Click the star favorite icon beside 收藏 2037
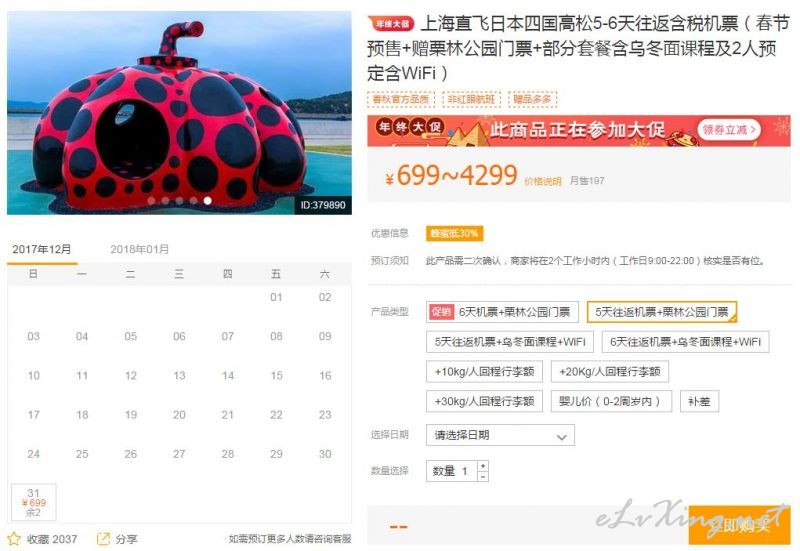Screen dimensions: 800x551 (x=14, y=539)
